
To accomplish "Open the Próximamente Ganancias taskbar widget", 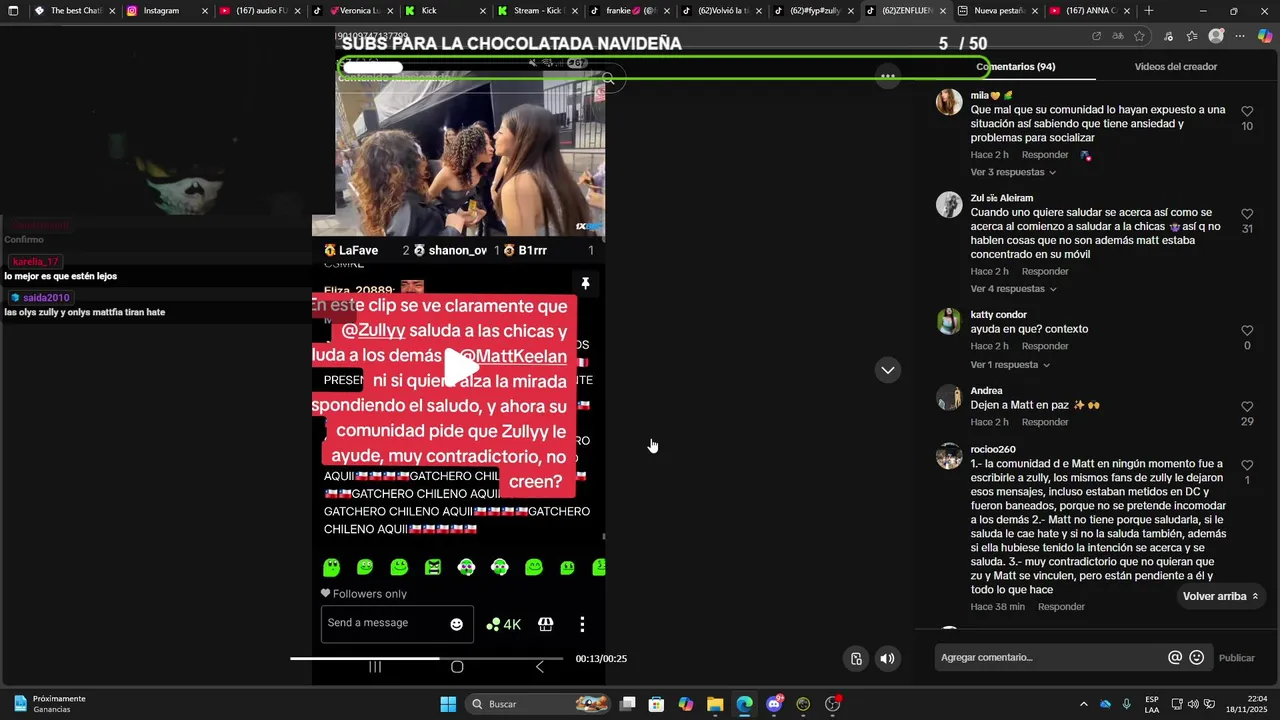I will pos(48,704).
